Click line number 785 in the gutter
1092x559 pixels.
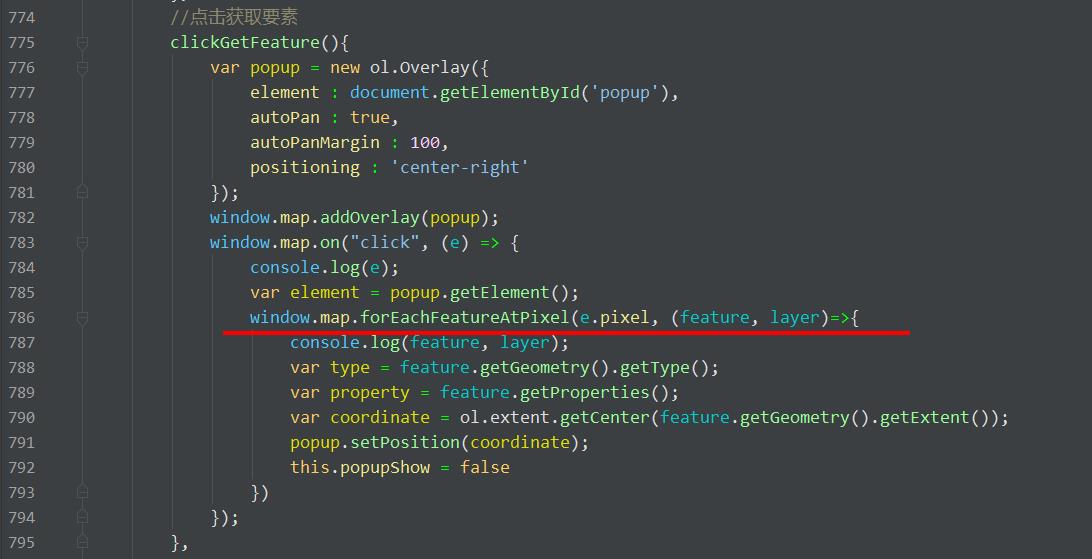(22, 292)
